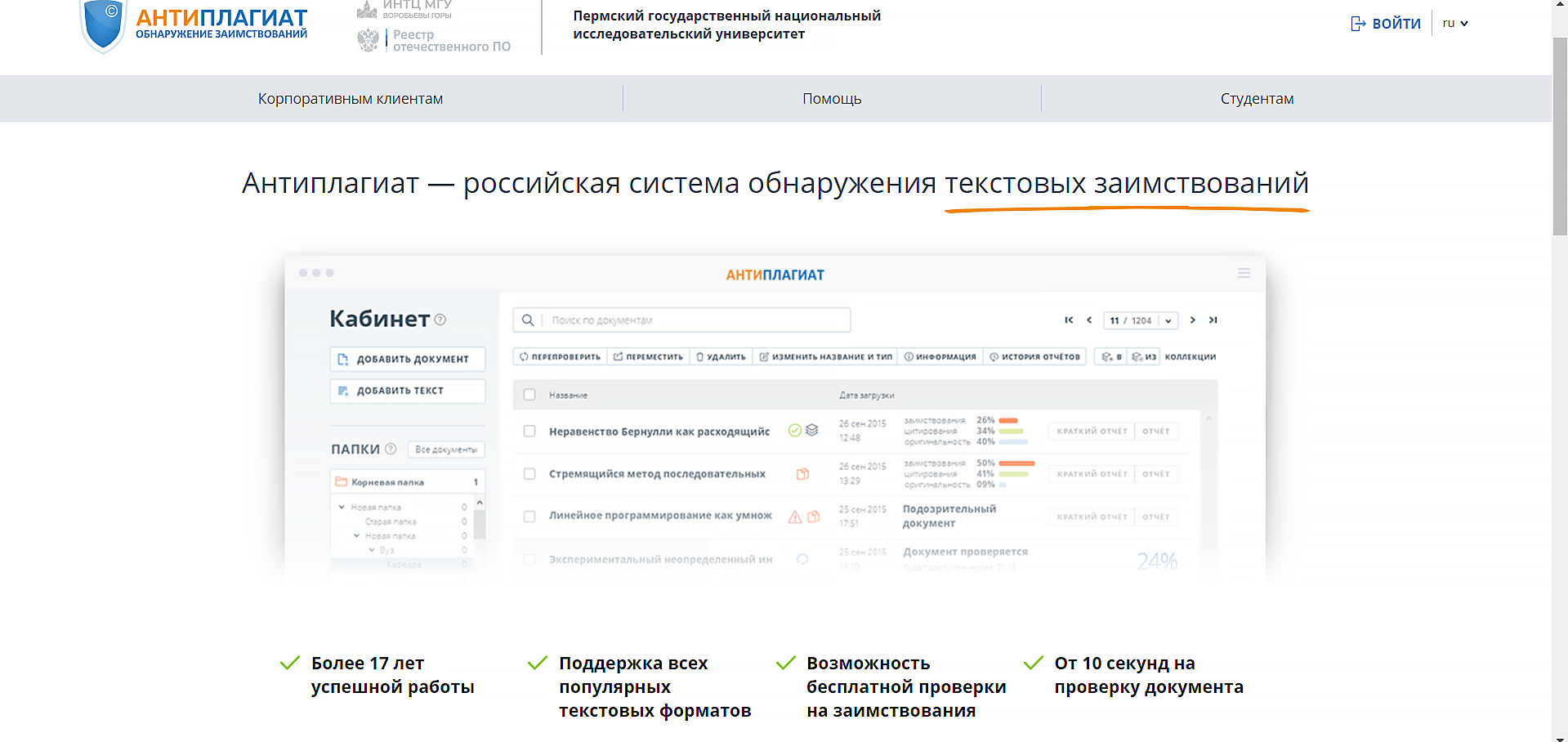Click the hamburger menu icon in preview
The height and width of the screenshot is (742, 1568).
coord(1244,273)
